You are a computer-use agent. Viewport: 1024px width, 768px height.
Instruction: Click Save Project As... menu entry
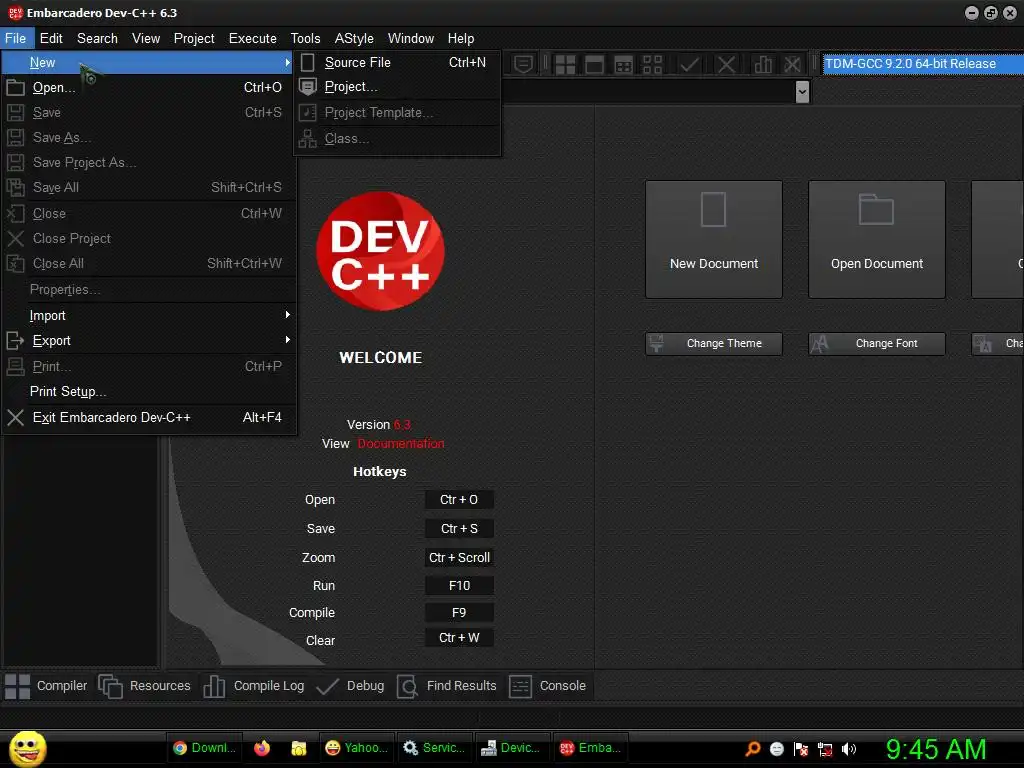[x=147, y=162]
